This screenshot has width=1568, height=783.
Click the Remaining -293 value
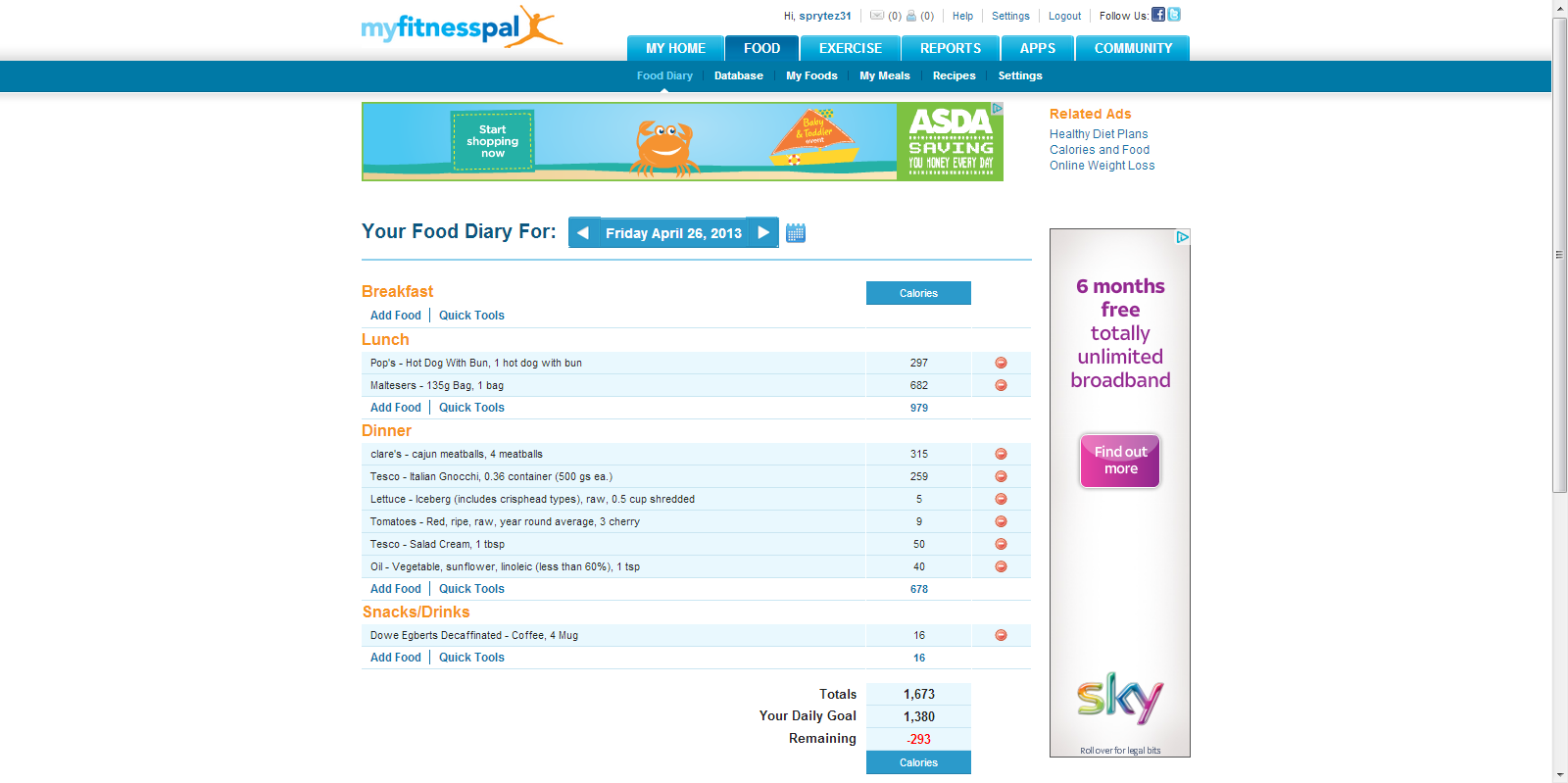pyautogui.click(x=918, y=739)
